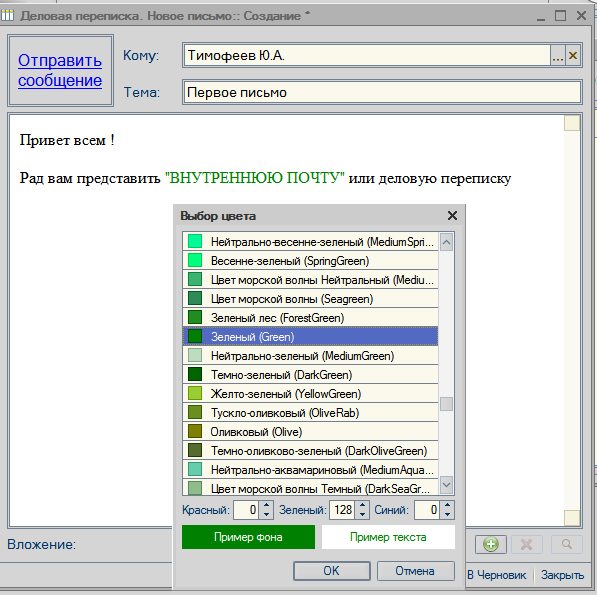This screenshot has height=595, width=597.
Task: Click the Отправить сообщение link
Action: [60, 70]
